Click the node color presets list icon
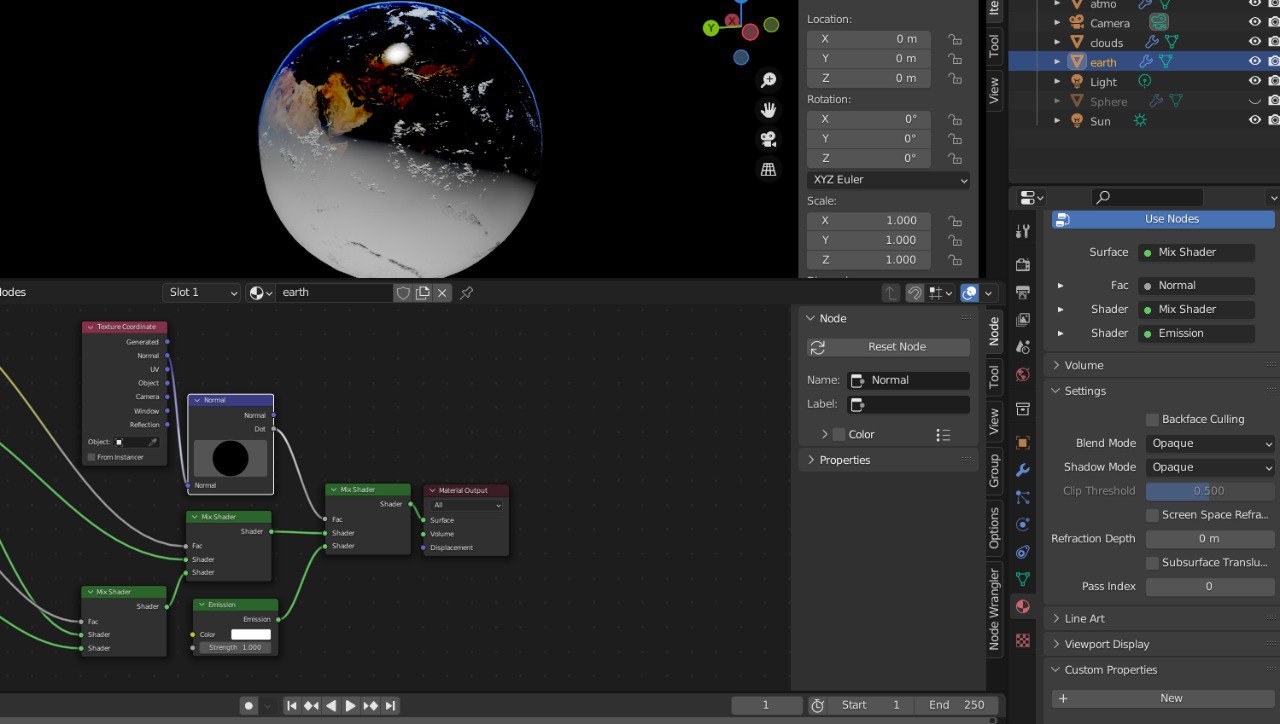The height and width of the screenshot is (724, 1280). 943,434
